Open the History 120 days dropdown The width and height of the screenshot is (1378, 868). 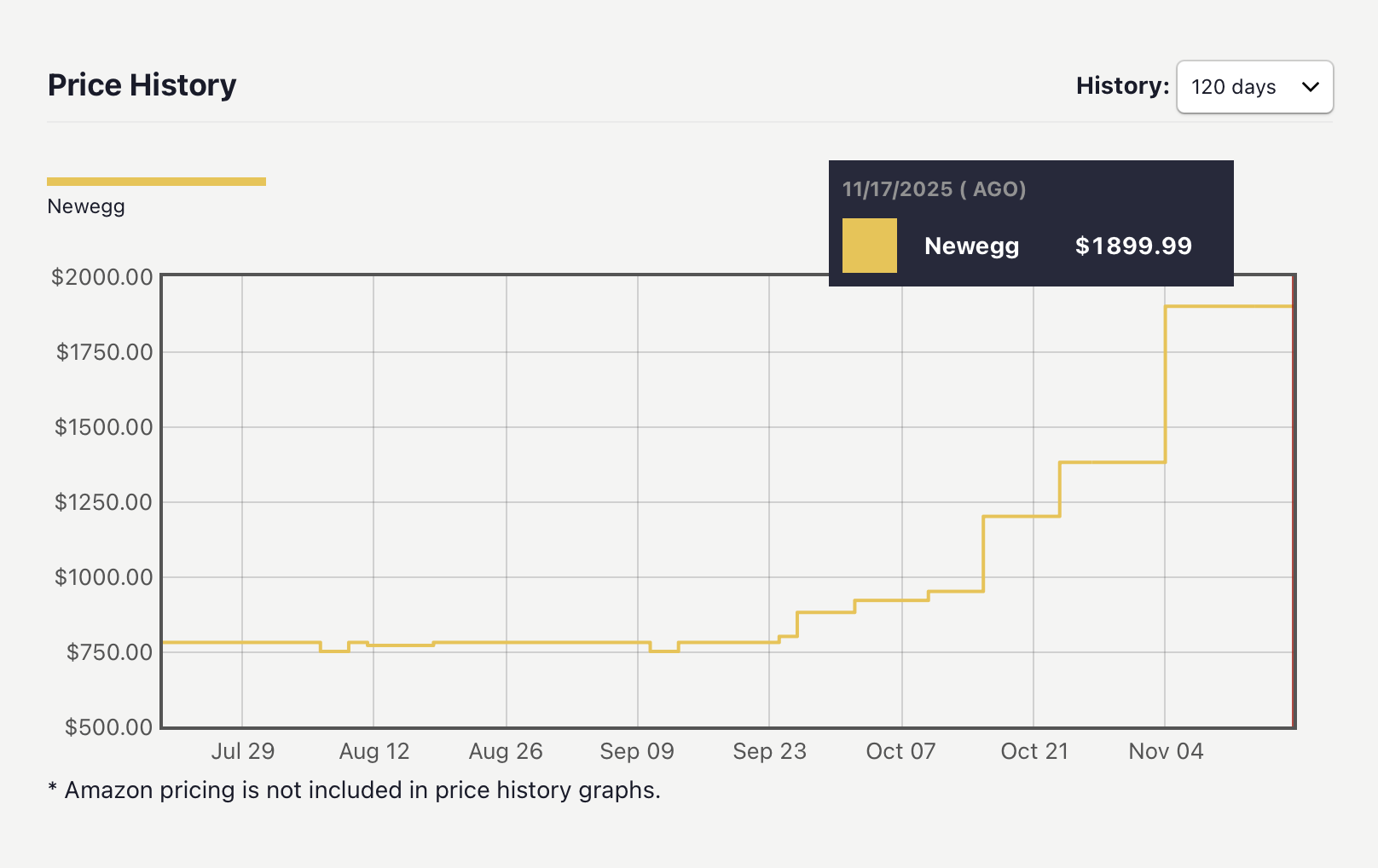pos(1254,87)
